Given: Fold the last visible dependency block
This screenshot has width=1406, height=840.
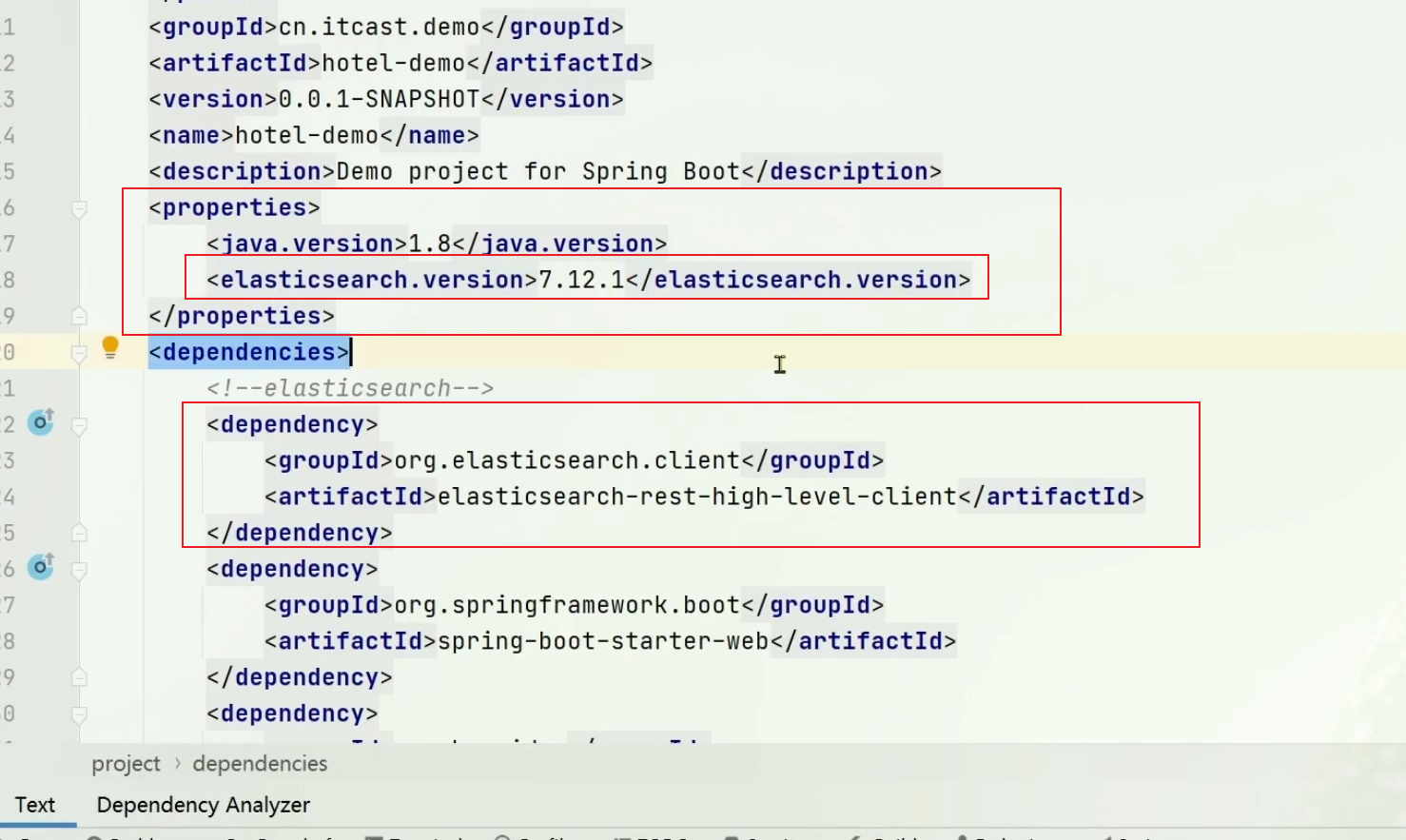Looking at the screenshot, I should (80, 714).
